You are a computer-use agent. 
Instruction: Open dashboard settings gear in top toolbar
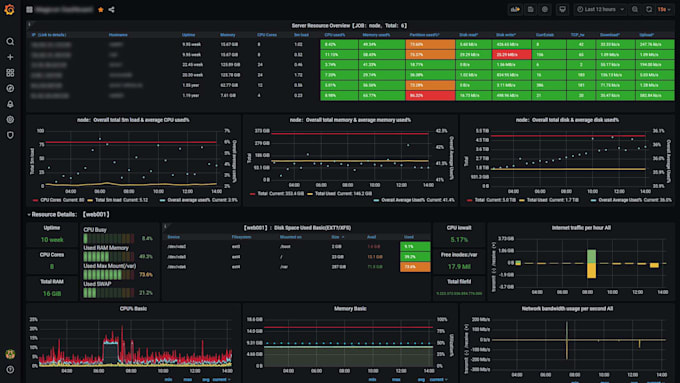coord(545,9)
